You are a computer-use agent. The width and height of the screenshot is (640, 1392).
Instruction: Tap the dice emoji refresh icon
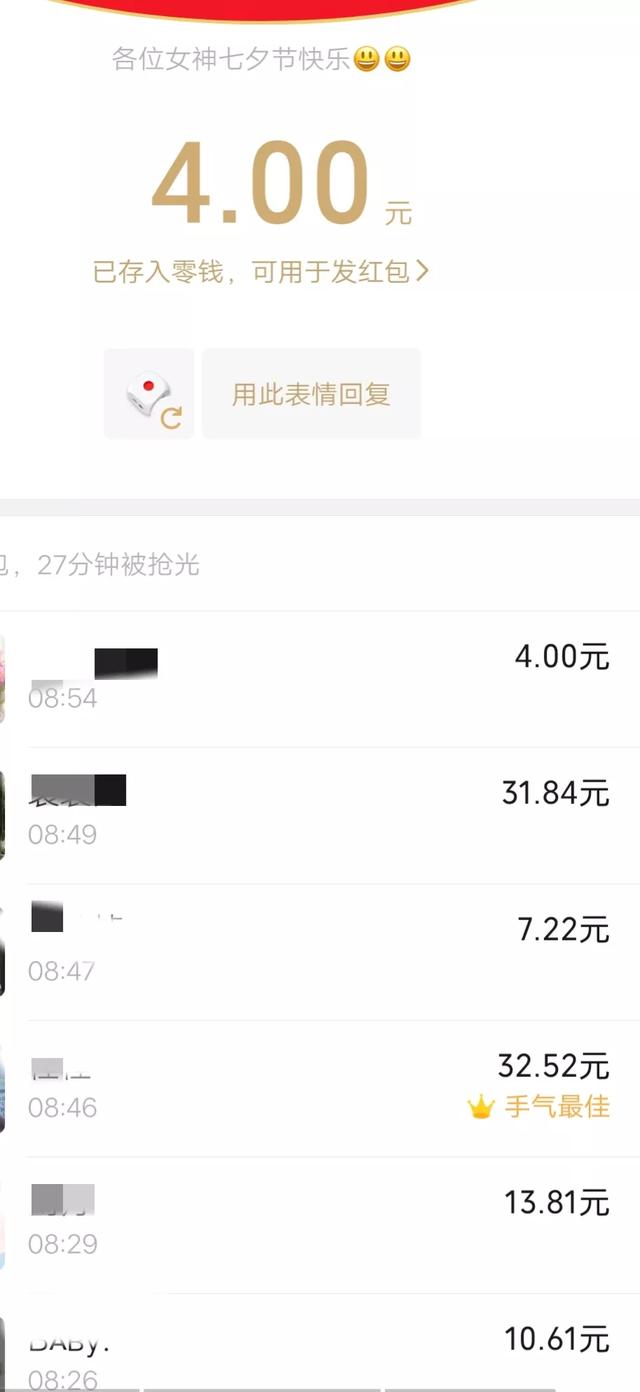pos(149,393)
